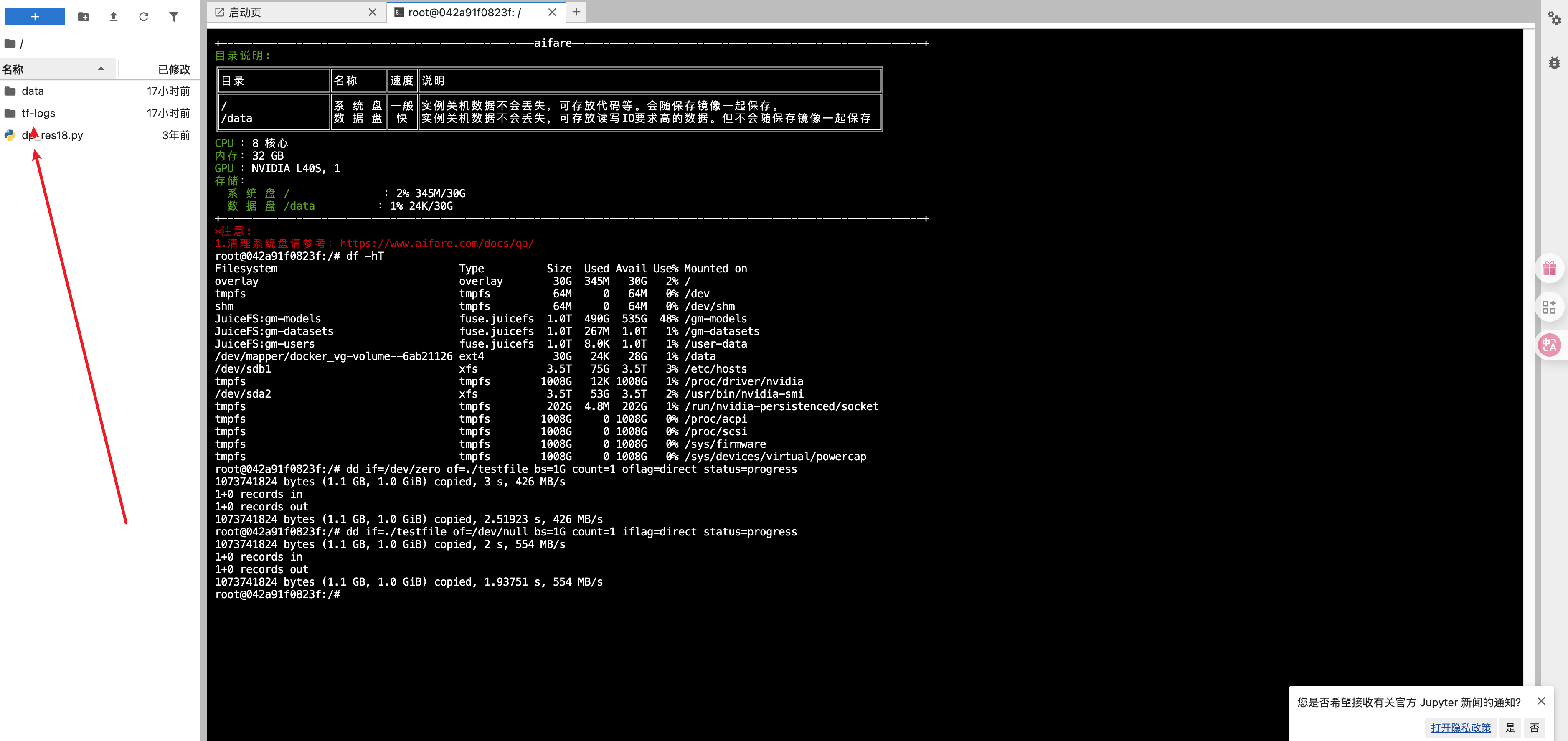
Task: Open the debugger bug icon panel
Action: click(1554, 63)
